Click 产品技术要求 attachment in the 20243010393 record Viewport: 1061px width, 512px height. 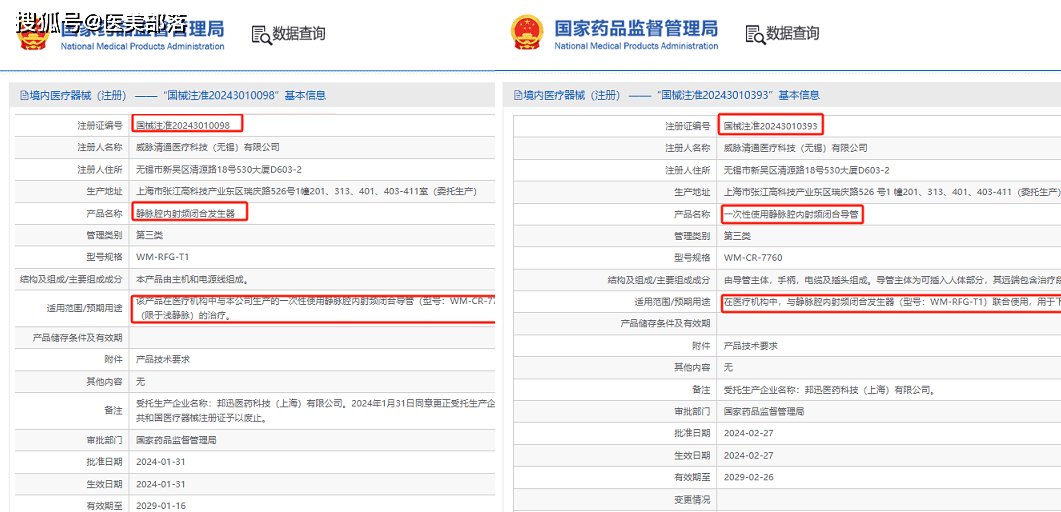(x=750, y=345)
